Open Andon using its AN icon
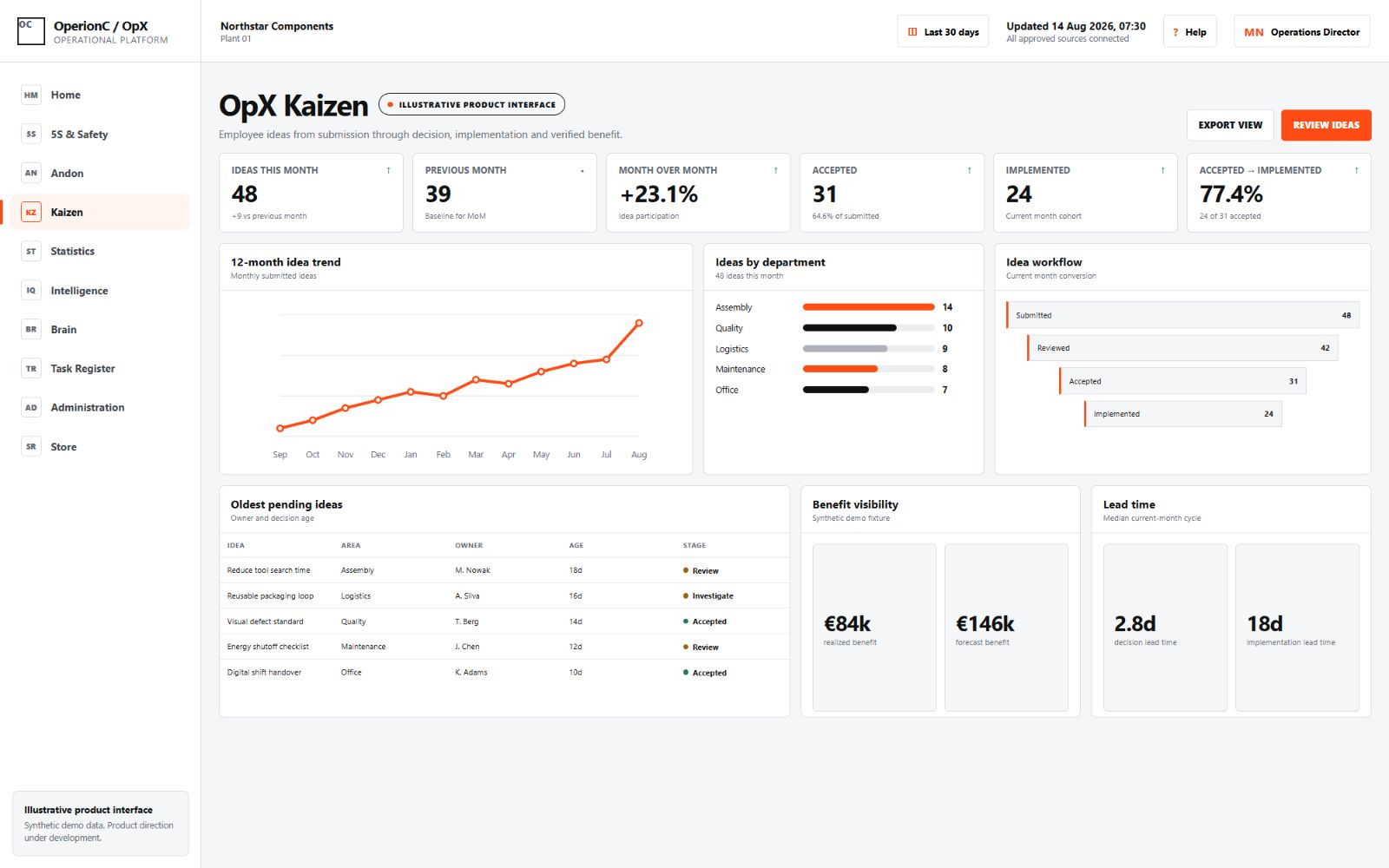This screenshot has height=868, width=1389. (x=31, y=174)
